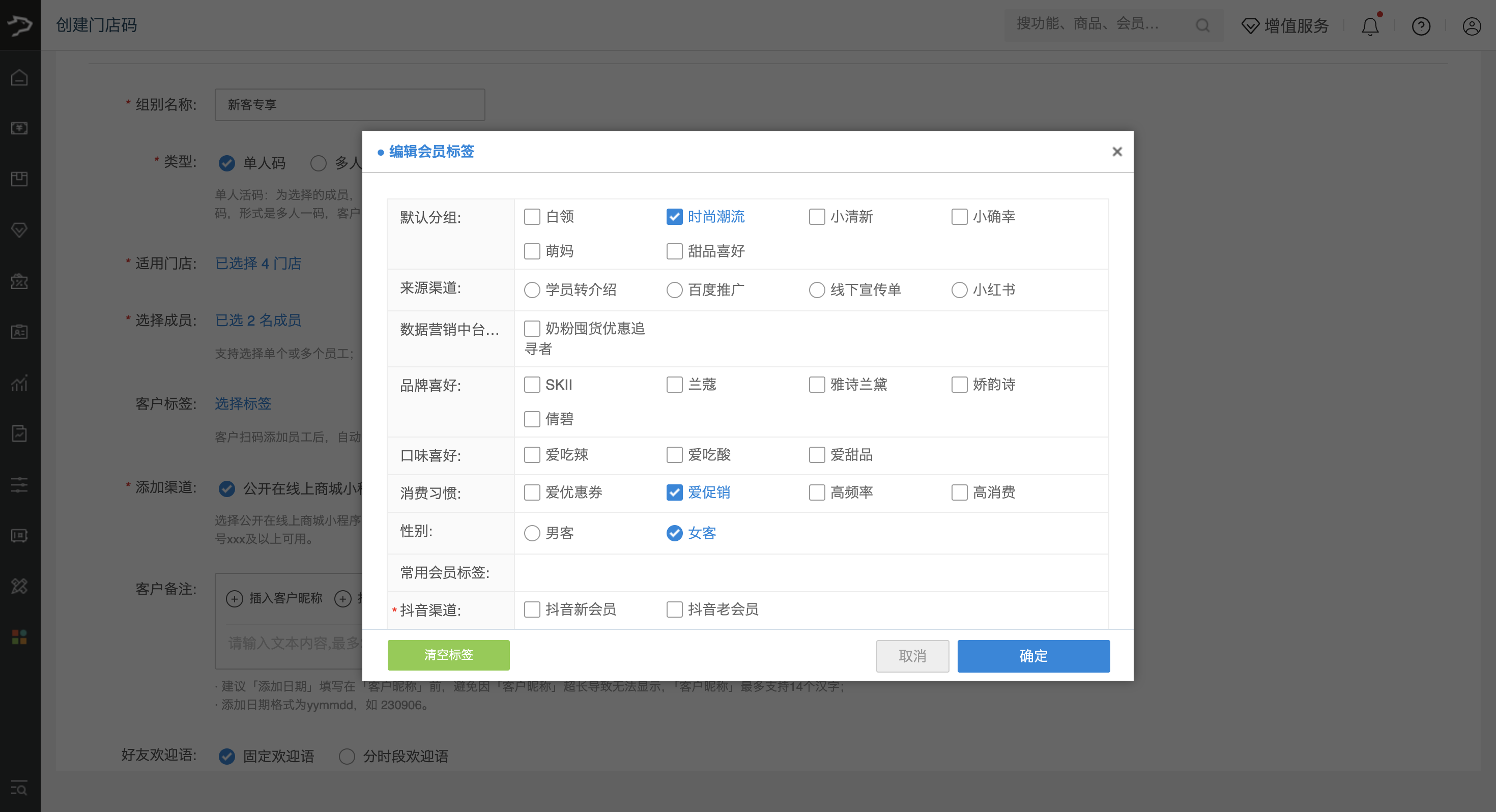Image resolution: width=1496 pixels, height=812 pixels.
Task: Click the 组别名称 input field
Action: [350, 104]
